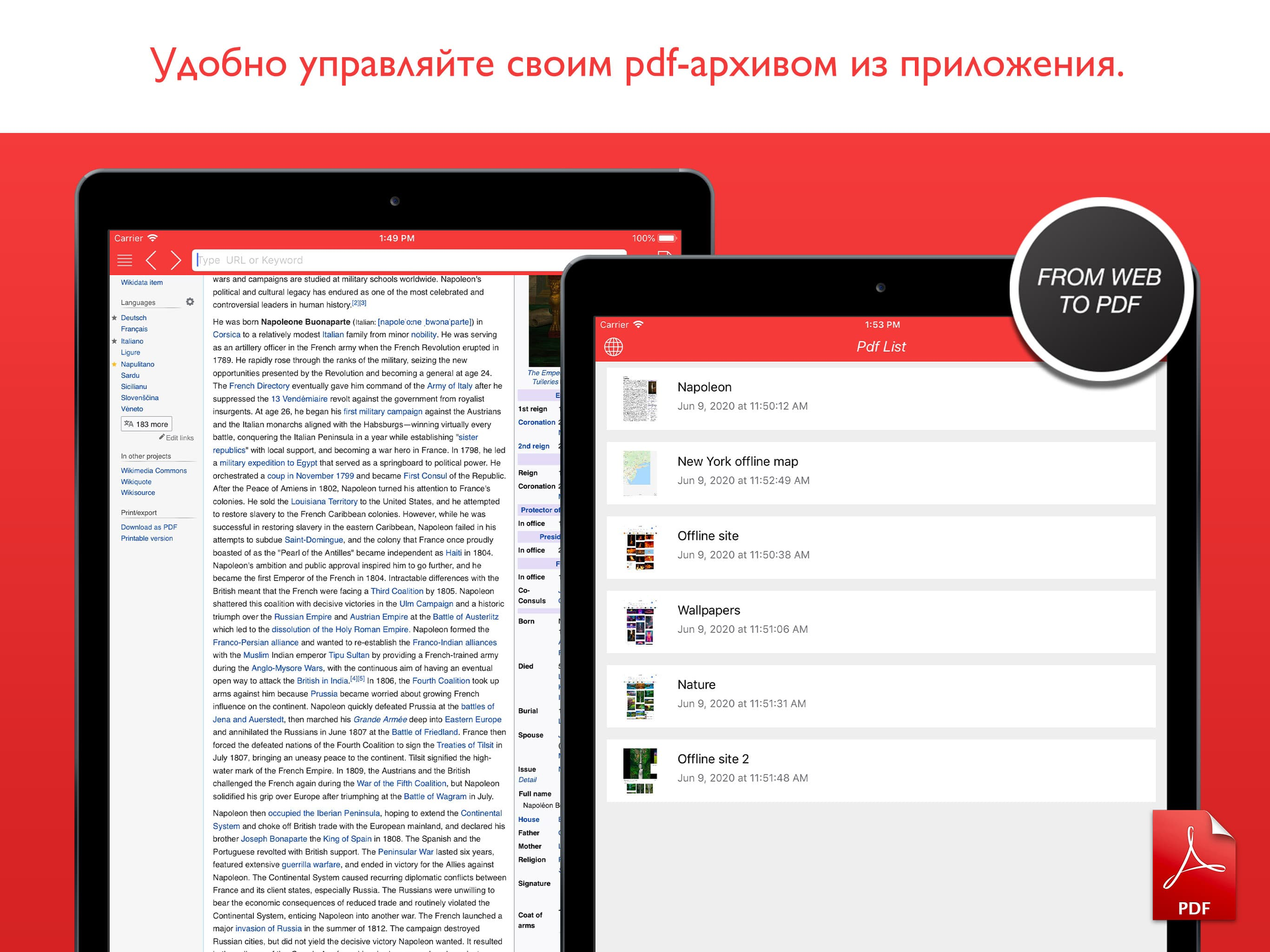Click the save-to-PDF page icon

[664, 254]
